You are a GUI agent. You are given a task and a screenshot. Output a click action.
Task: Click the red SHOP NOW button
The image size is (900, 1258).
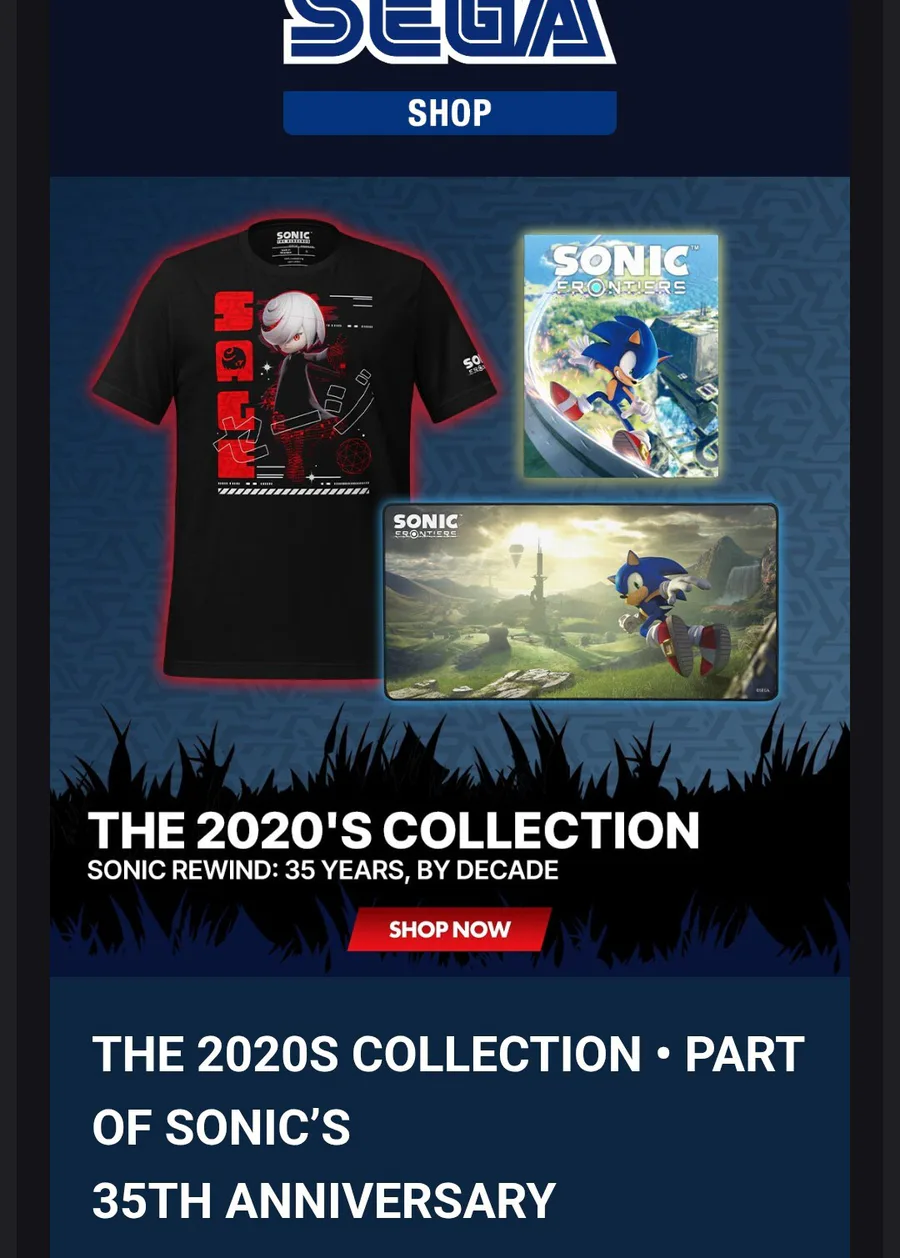pos(450,929)
